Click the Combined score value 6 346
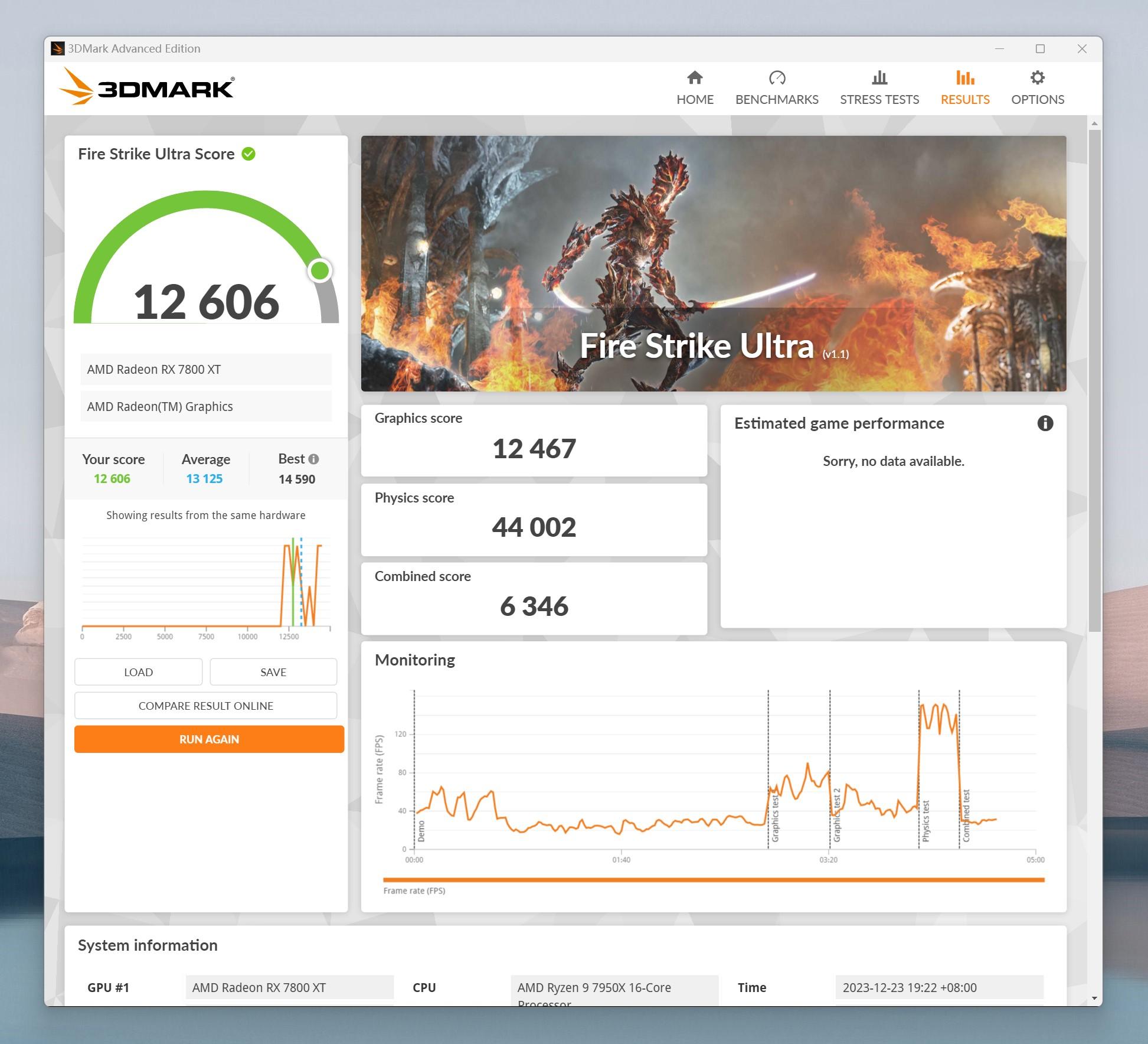 coord(534,606)
